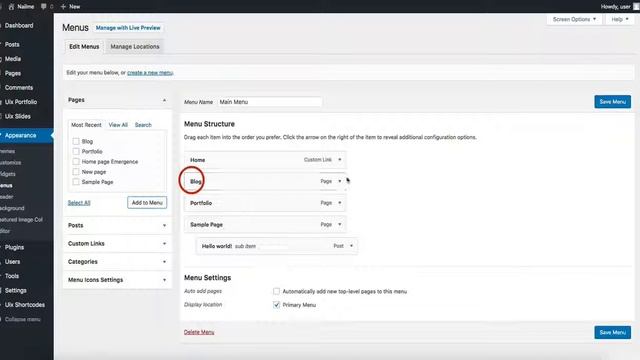
Task: Open Dashboard in the sidebar
Action: (19, 25)
